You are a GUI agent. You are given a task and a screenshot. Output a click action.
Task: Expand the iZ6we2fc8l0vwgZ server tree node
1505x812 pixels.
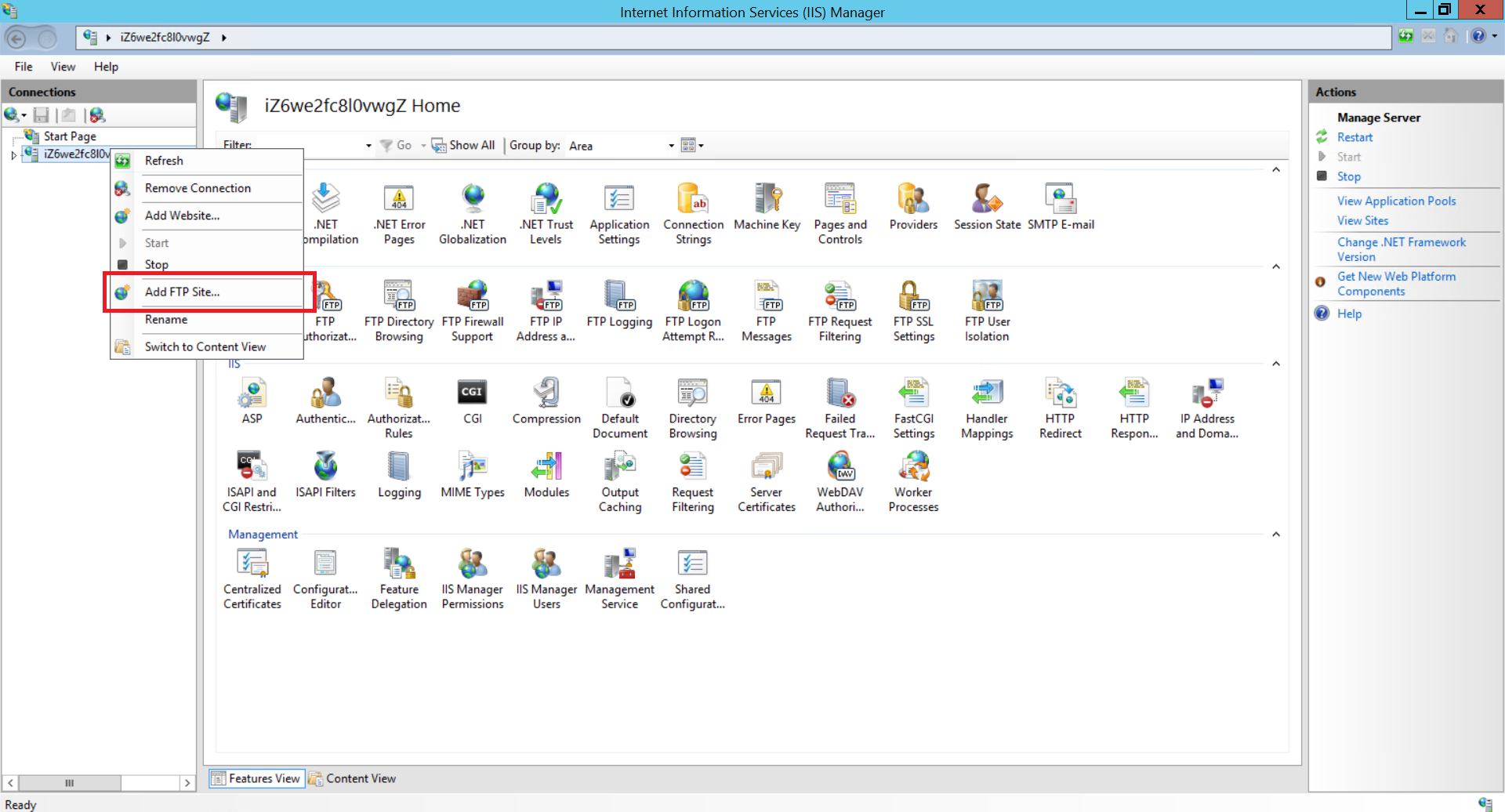coord(13,155)
